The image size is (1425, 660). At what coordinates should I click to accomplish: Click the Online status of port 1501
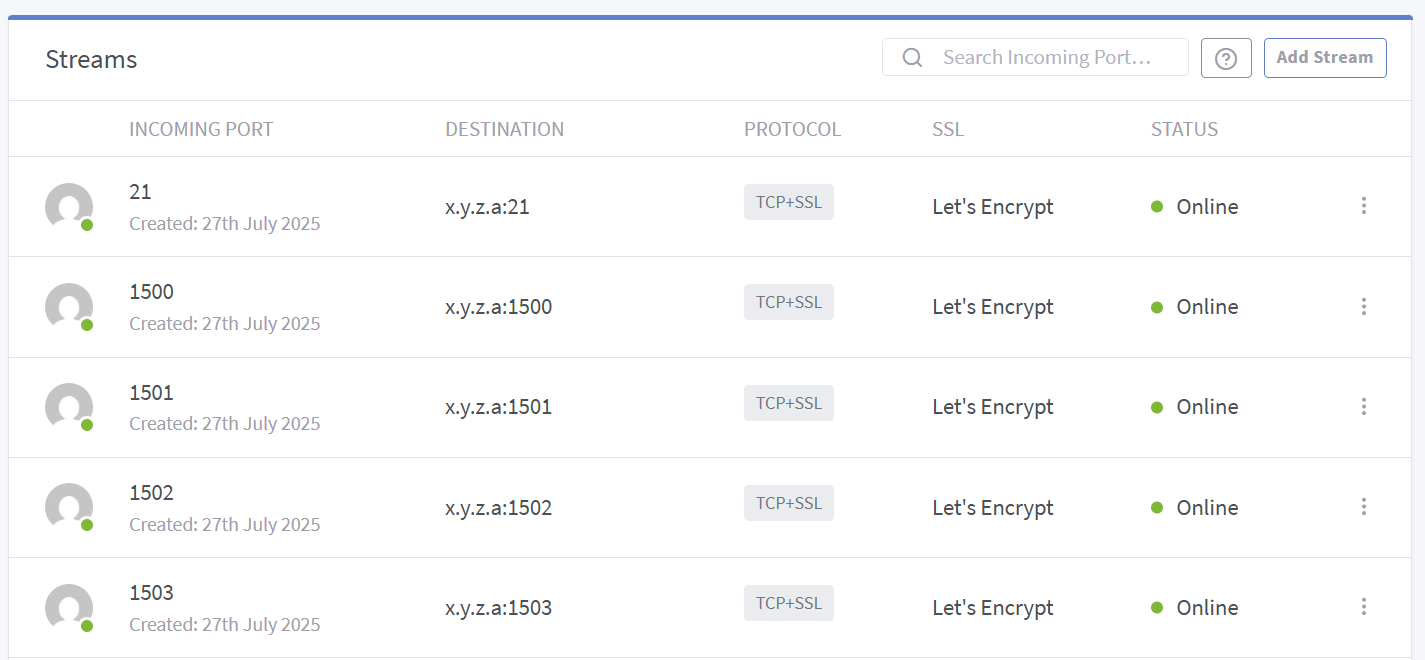pyautogui.click(x=1206, y=407)
